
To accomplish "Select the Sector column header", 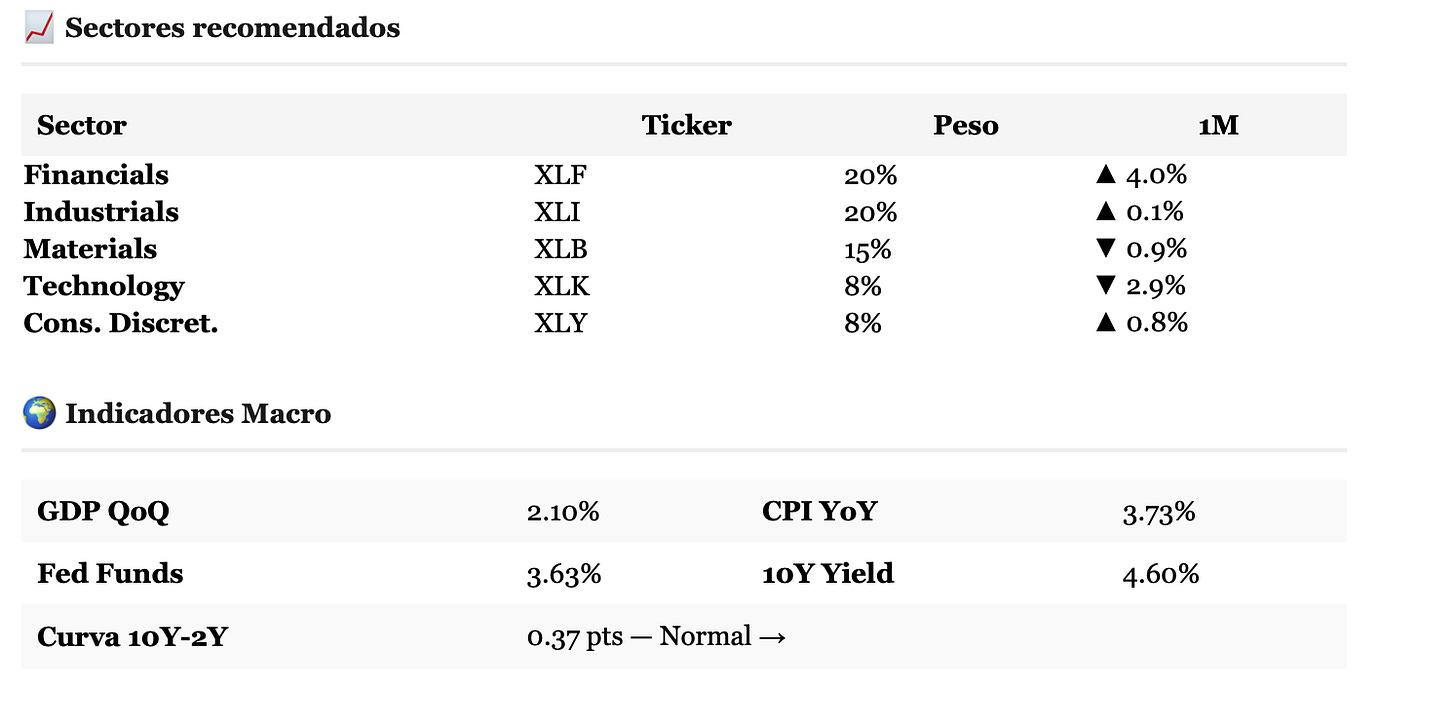I will (82, 125).
